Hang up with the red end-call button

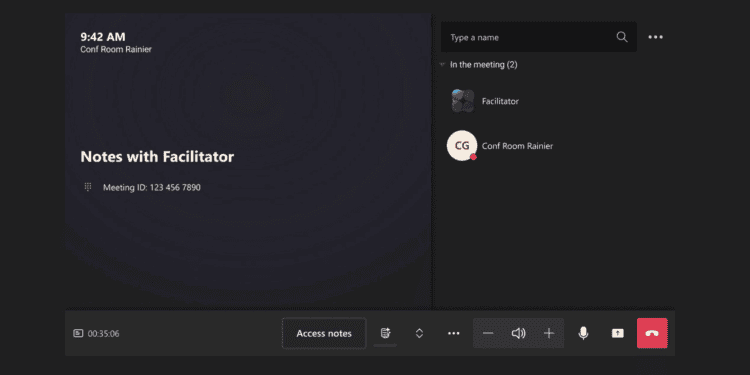click(652, 333)
